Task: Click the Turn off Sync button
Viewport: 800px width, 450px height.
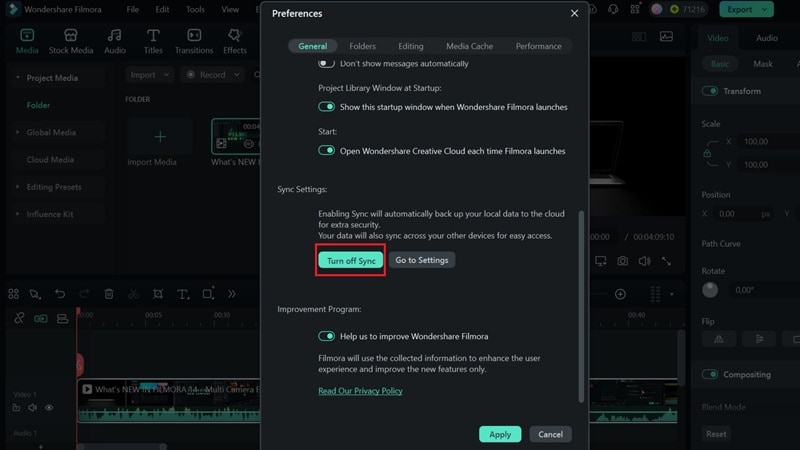Action: (351, 260)
